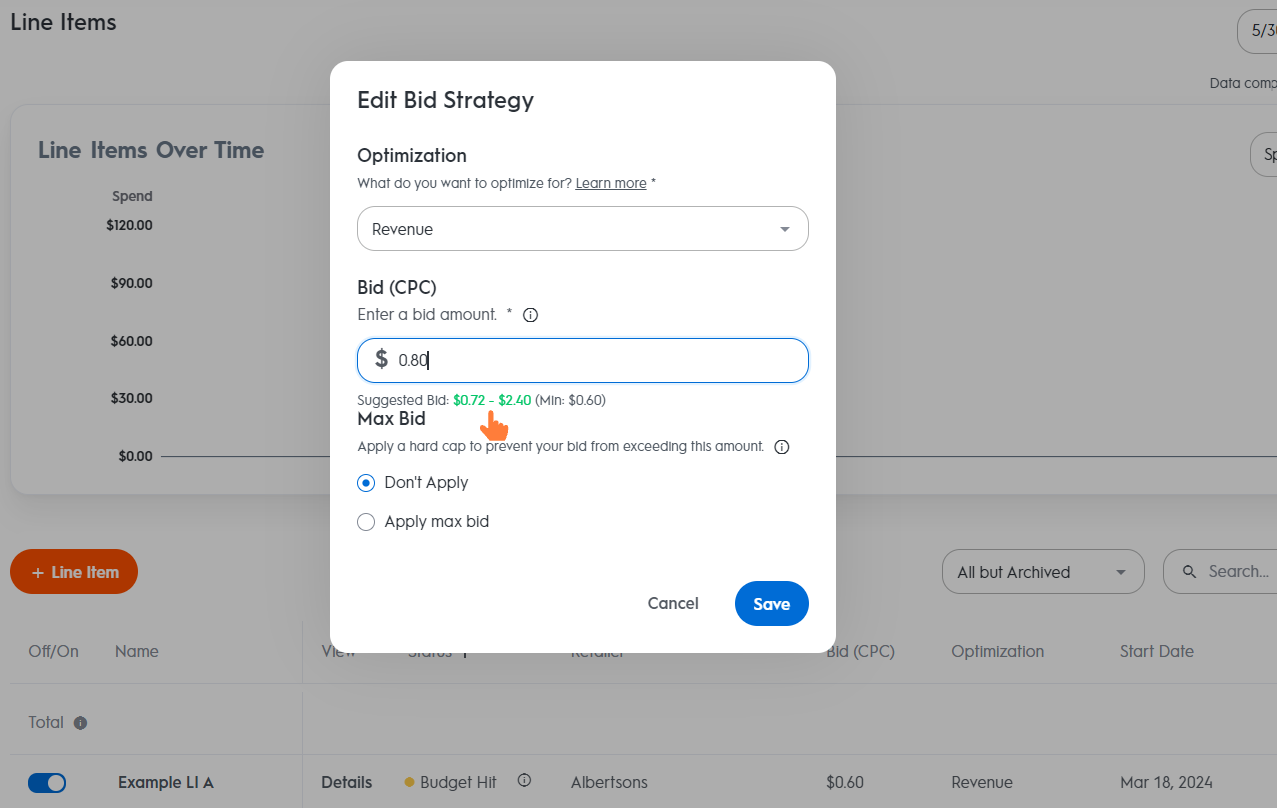Open the Revenue optimization dropdown
This screenshot has width=1277, height=808.
pos(582,229)
